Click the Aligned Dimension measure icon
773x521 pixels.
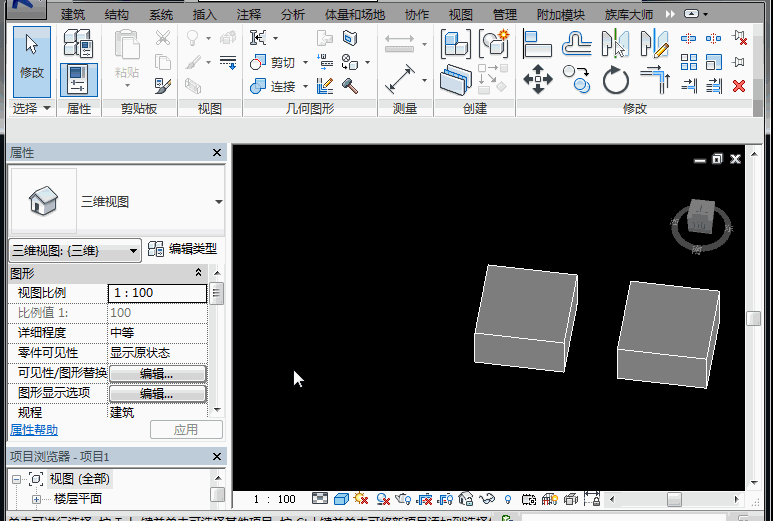point(400,78)
